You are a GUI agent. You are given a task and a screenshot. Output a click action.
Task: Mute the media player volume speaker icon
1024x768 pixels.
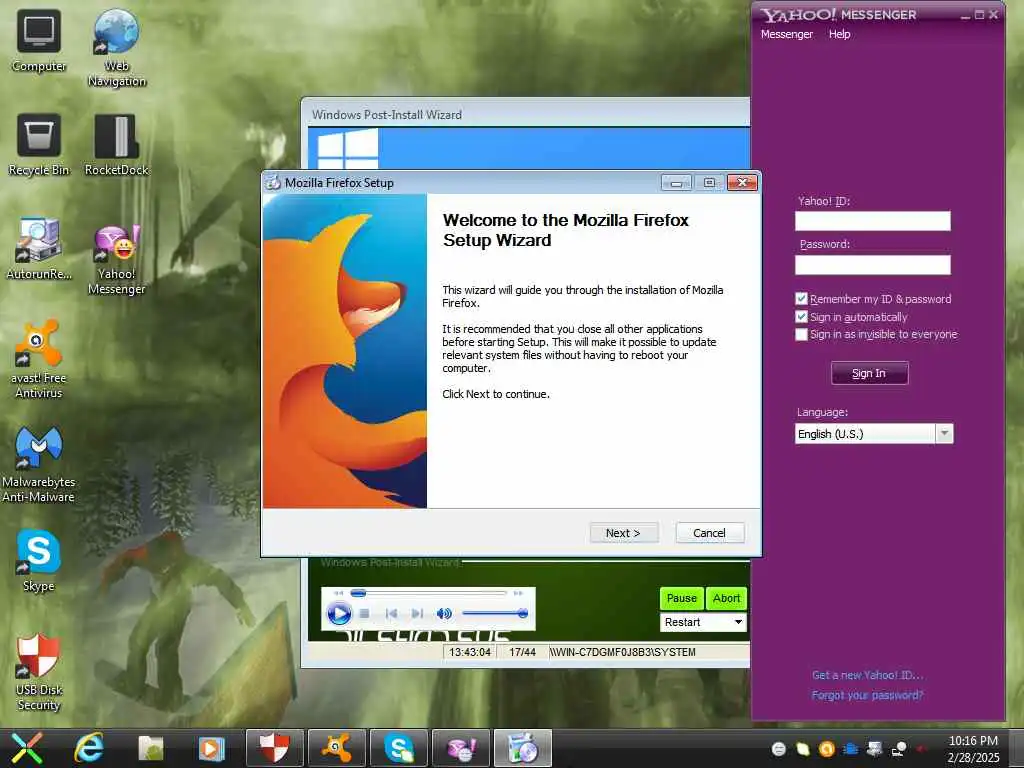(444, 613)
